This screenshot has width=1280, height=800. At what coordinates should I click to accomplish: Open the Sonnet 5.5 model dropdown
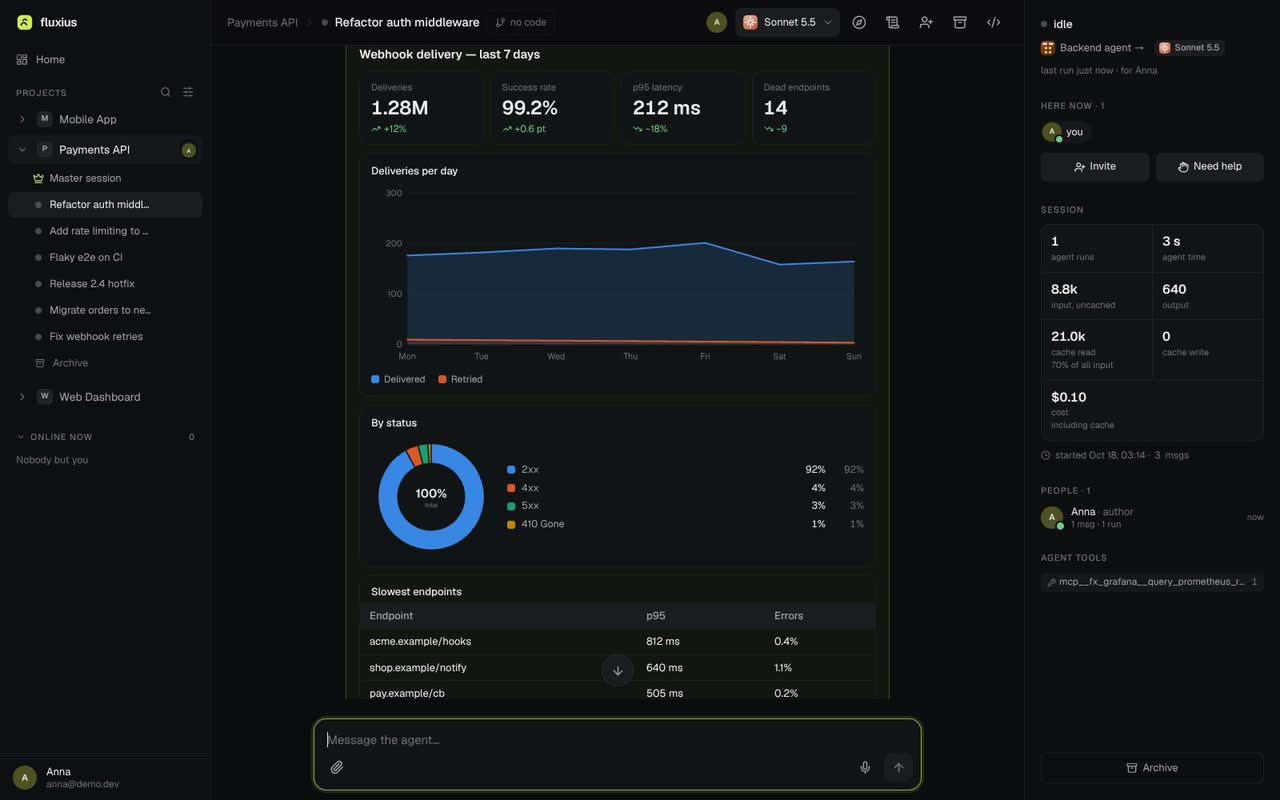[x=787, y=22]
